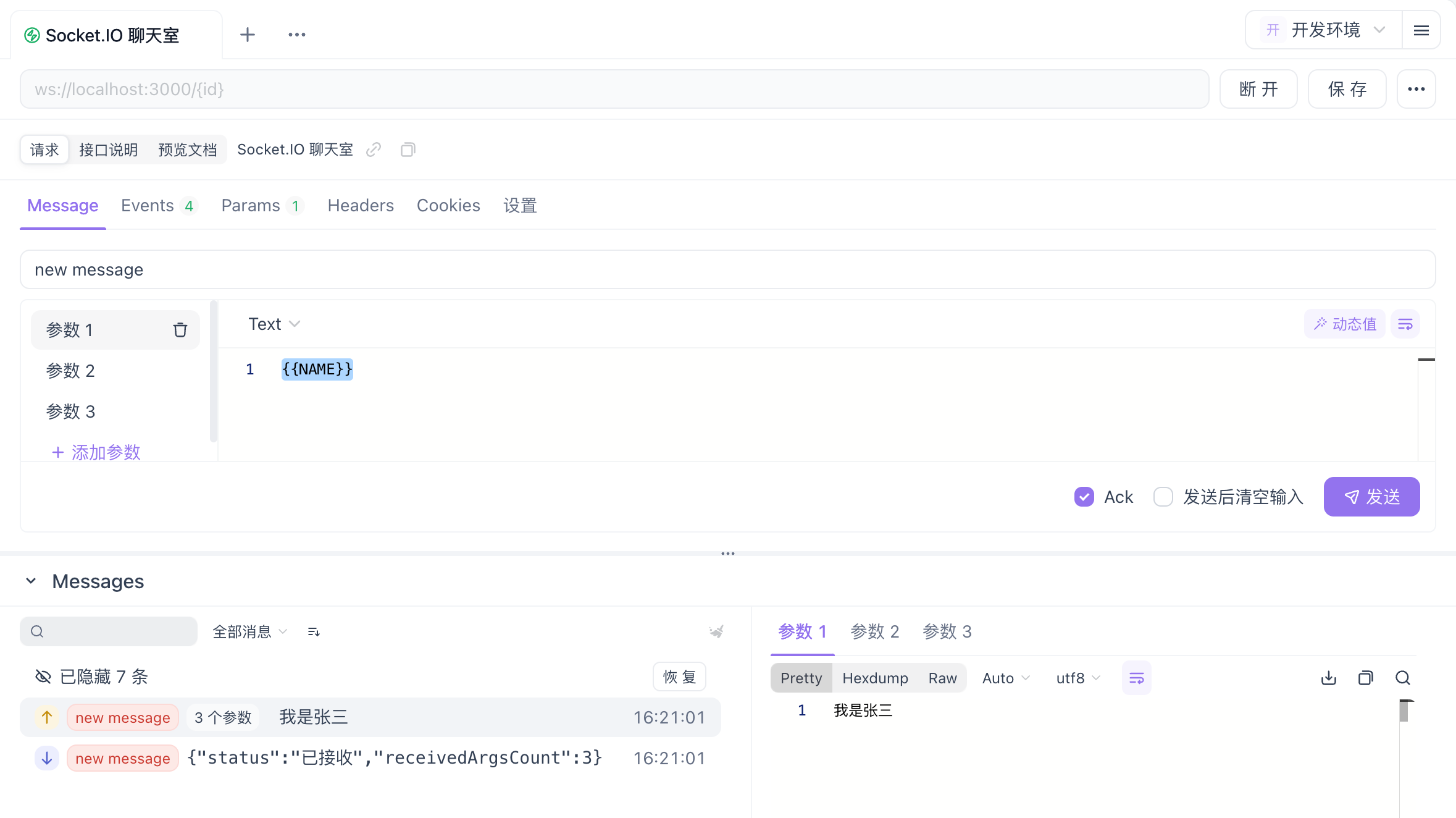
Task: Delete 参数 1 with trash icon
Action: [x=180, y=330]
